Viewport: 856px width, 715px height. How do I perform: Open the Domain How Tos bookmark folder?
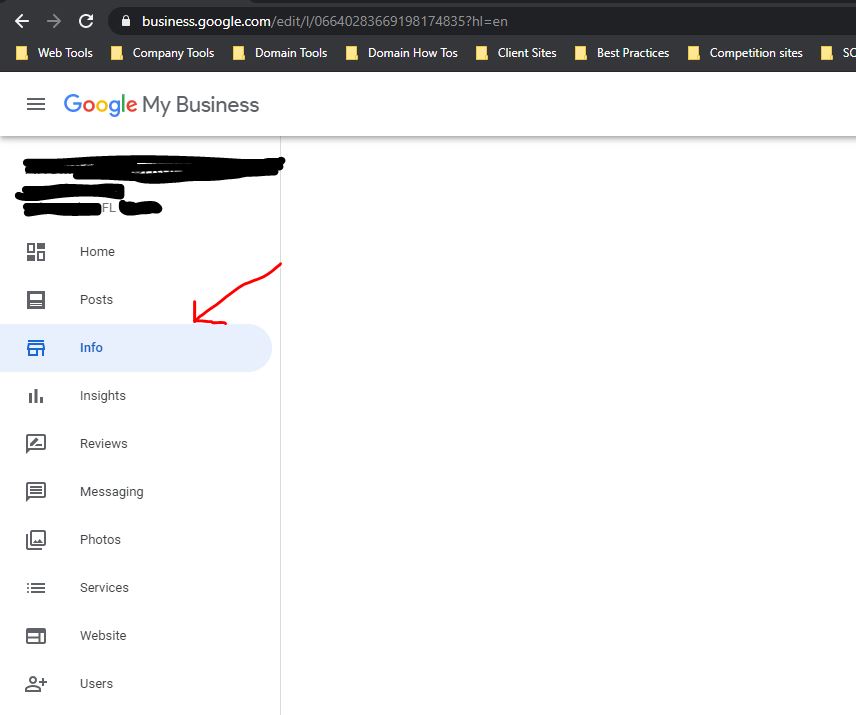[x=402, y=53]
